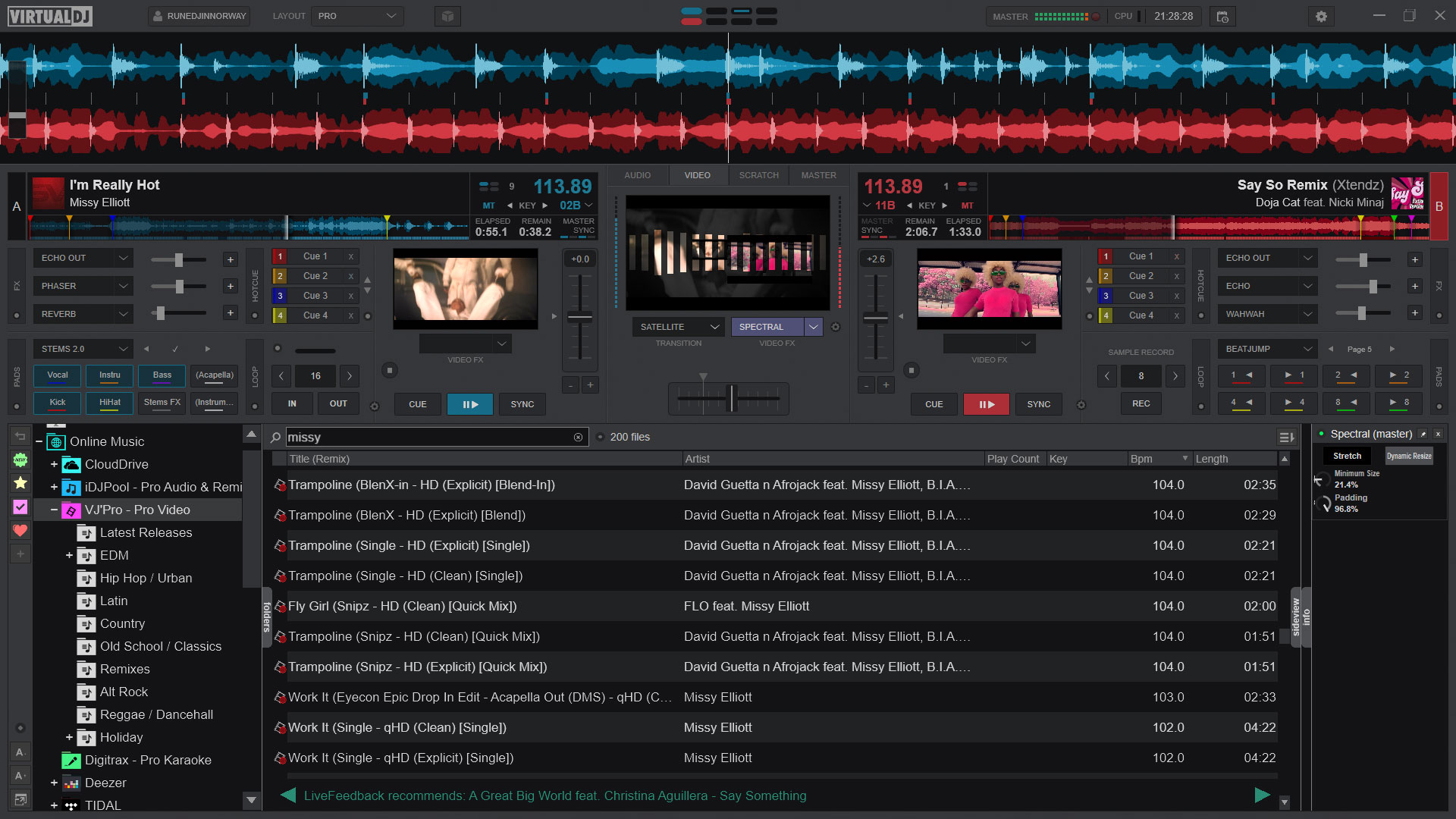Viewport: 1456px width, 819px height.
Task: Enable loop IN on deck A
Action: coord(292,404)
